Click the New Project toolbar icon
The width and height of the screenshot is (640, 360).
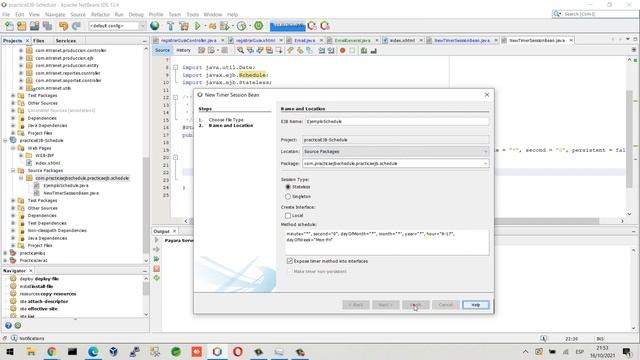coord(22,26)
